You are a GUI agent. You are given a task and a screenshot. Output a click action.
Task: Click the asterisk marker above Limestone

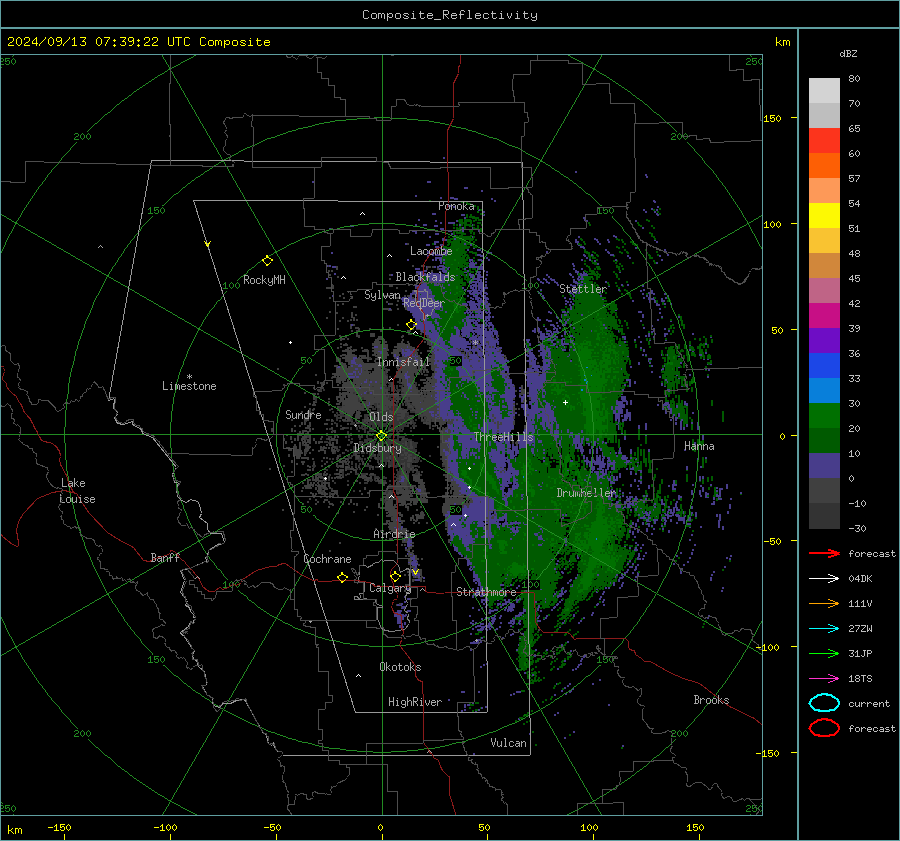(189, 377)
